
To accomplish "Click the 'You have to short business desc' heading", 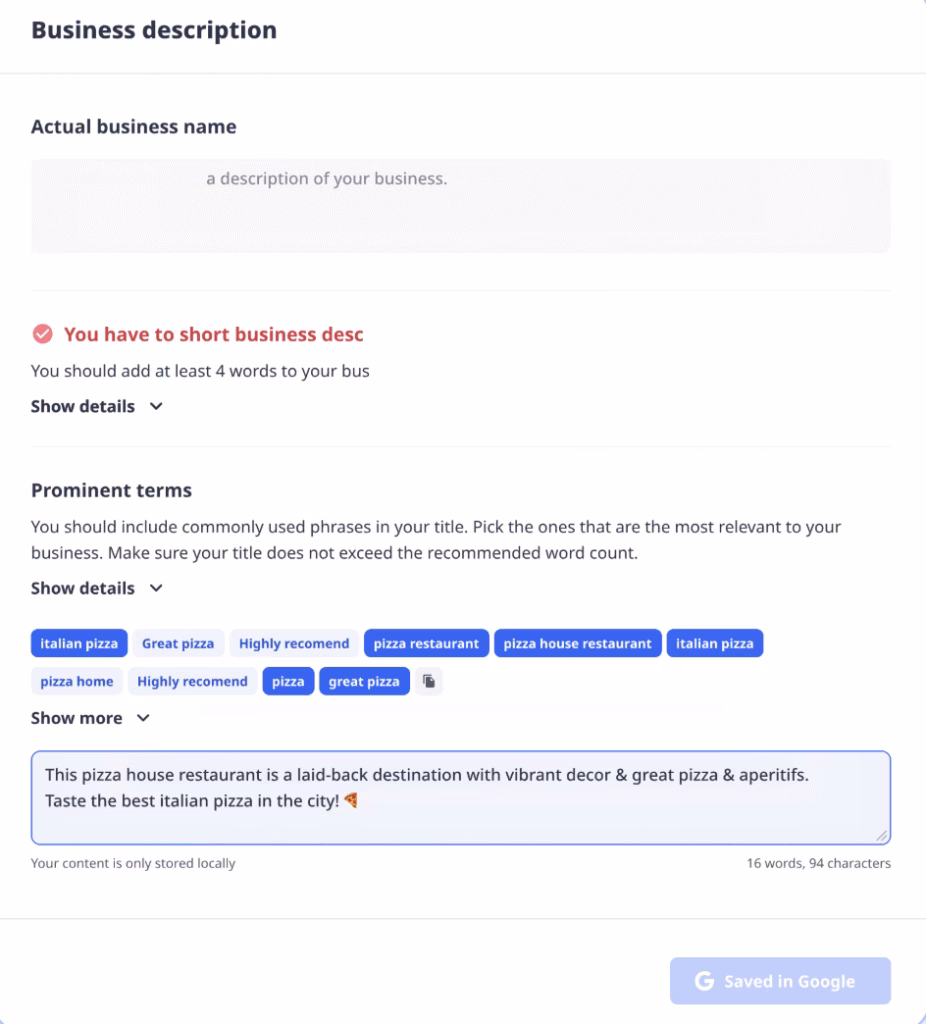I will (213, 334).
